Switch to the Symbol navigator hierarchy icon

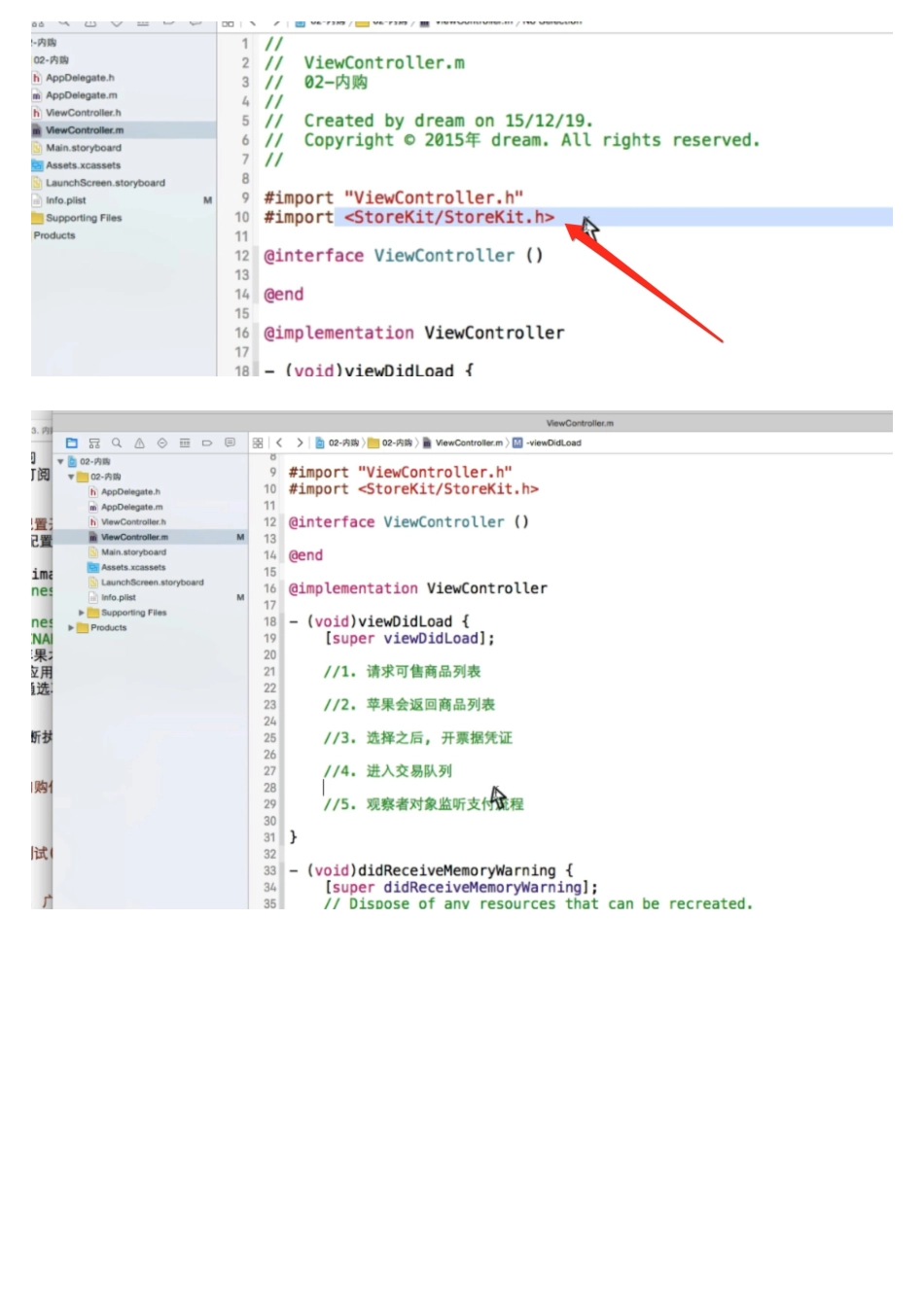pyautogui.click(x=94, y=442)
